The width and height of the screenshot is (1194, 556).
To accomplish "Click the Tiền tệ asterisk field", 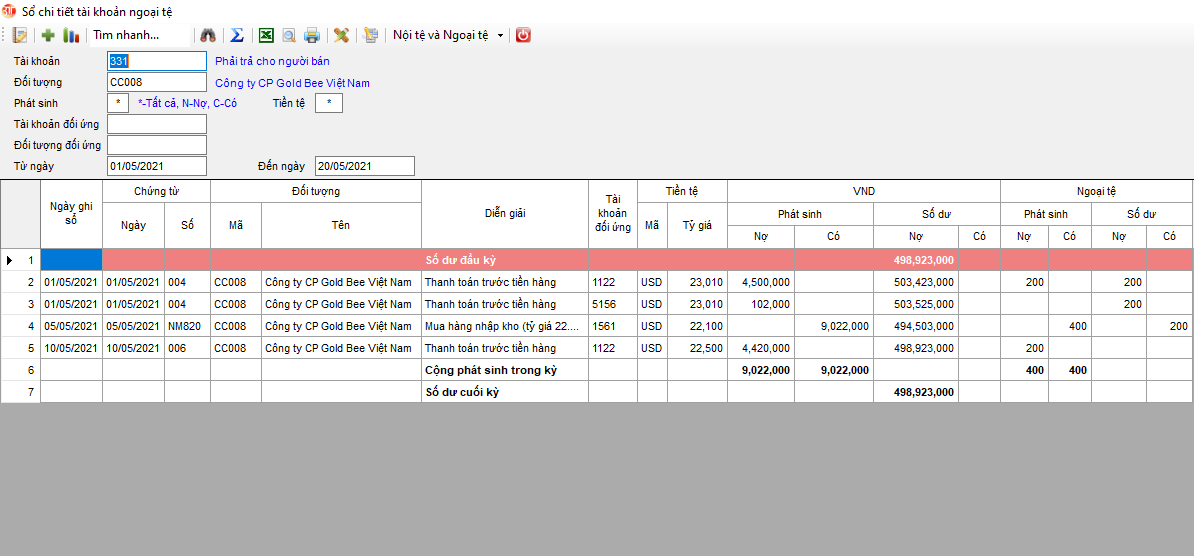I will 328,103.
